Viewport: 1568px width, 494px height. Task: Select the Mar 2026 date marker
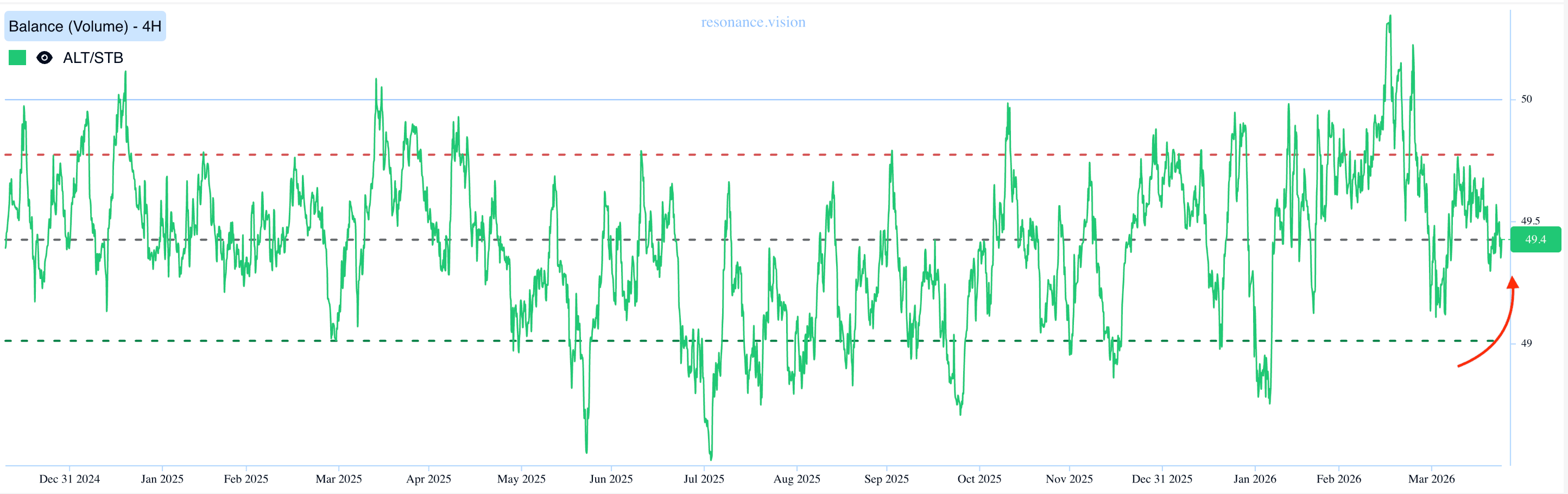pos(1431,479)
